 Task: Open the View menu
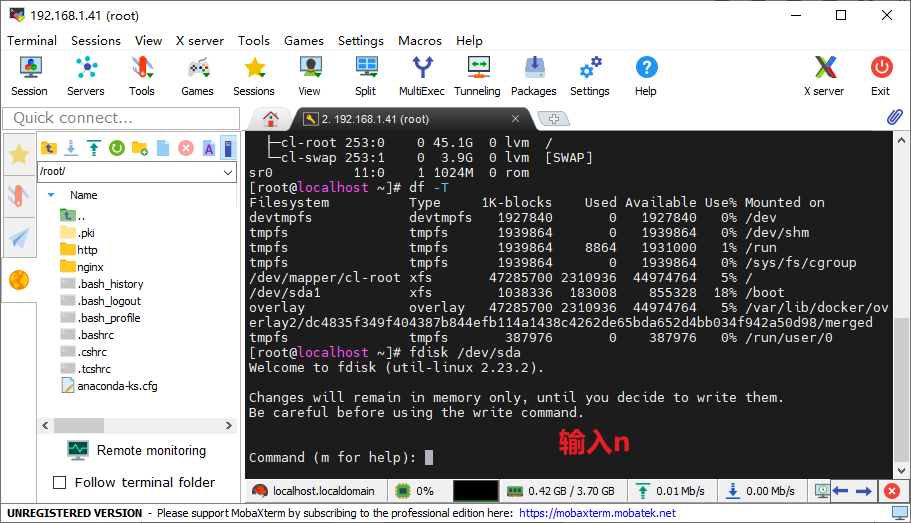point(148,41)
